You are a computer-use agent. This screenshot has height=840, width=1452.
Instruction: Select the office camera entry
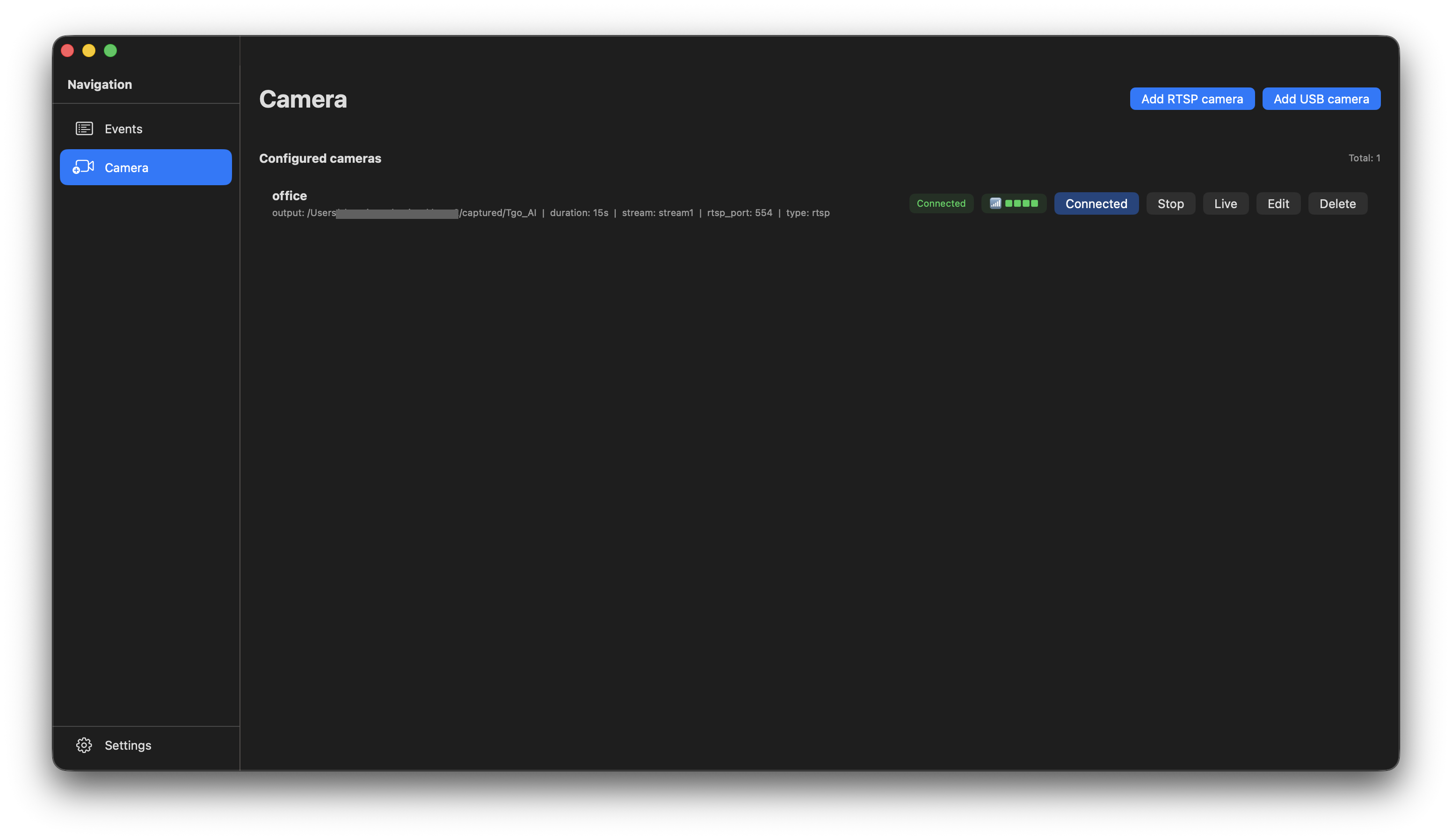tap(289, 196)
